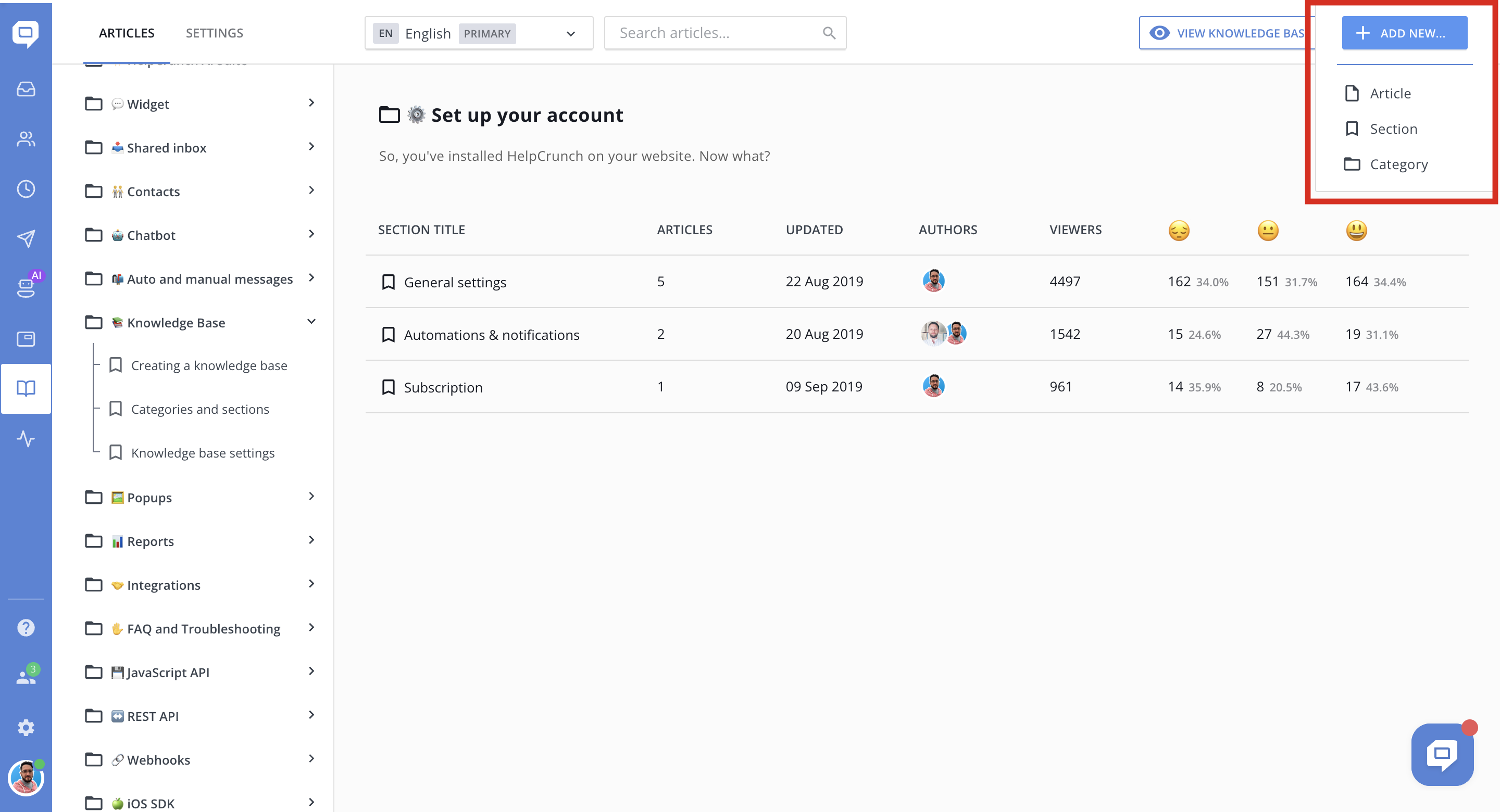Open the Inbox icon in sidebar

coord(26,89)
